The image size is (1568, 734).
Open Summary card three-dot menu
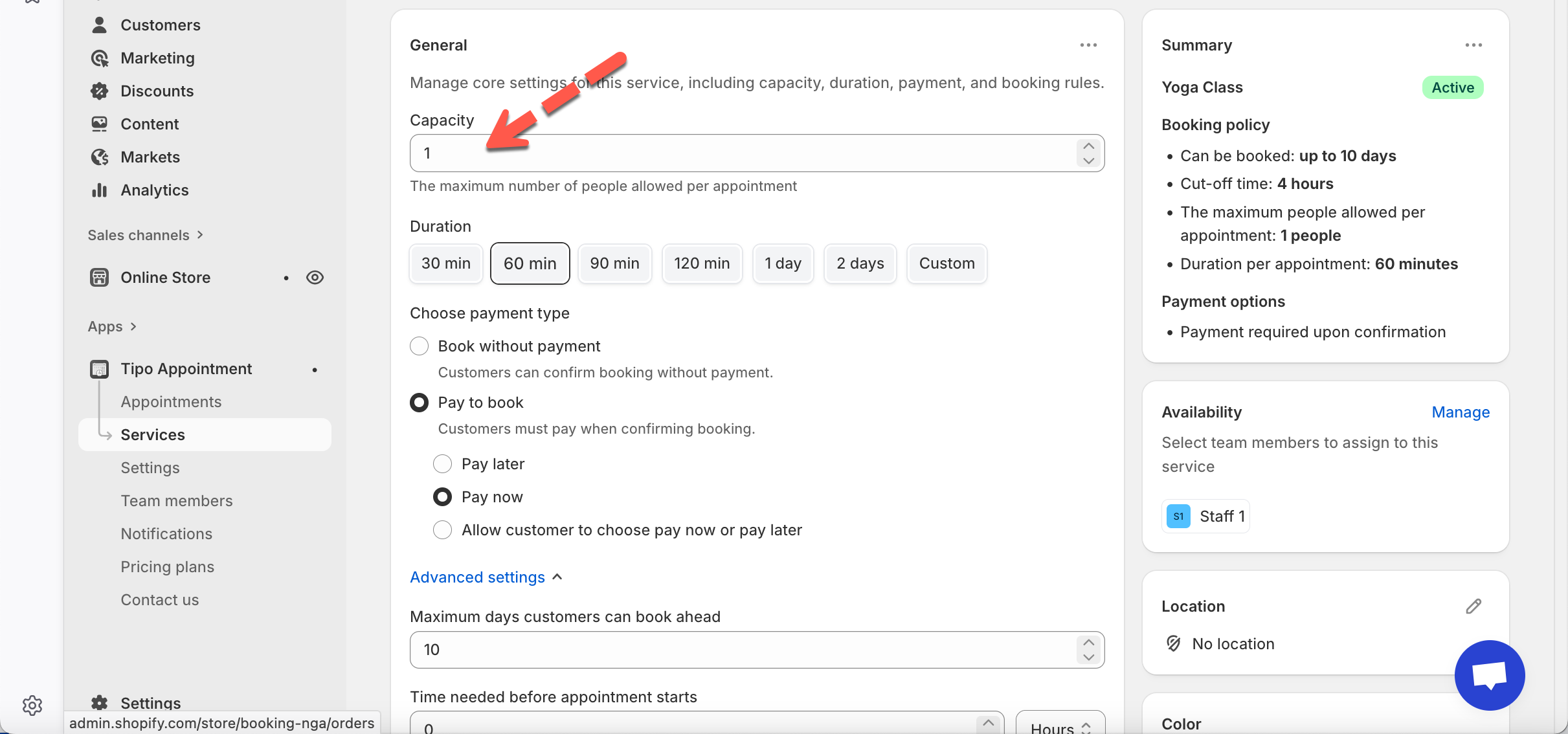point(1473,45)
